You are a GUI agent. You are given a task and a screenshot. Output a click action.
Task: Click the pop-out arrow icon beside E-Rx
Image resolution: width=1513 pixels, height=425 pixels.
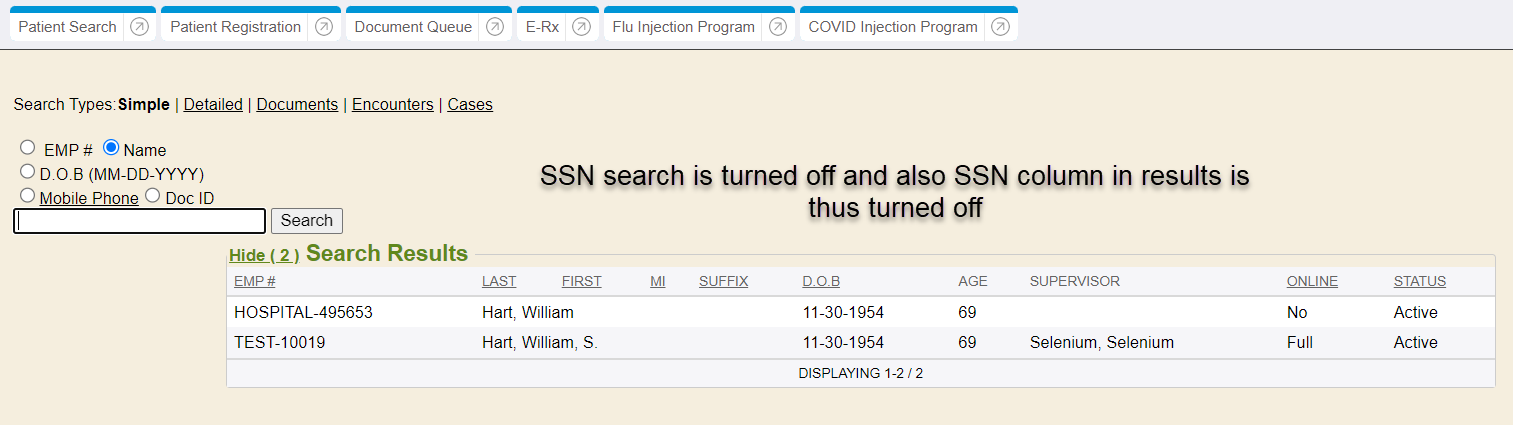coord(581,27)
